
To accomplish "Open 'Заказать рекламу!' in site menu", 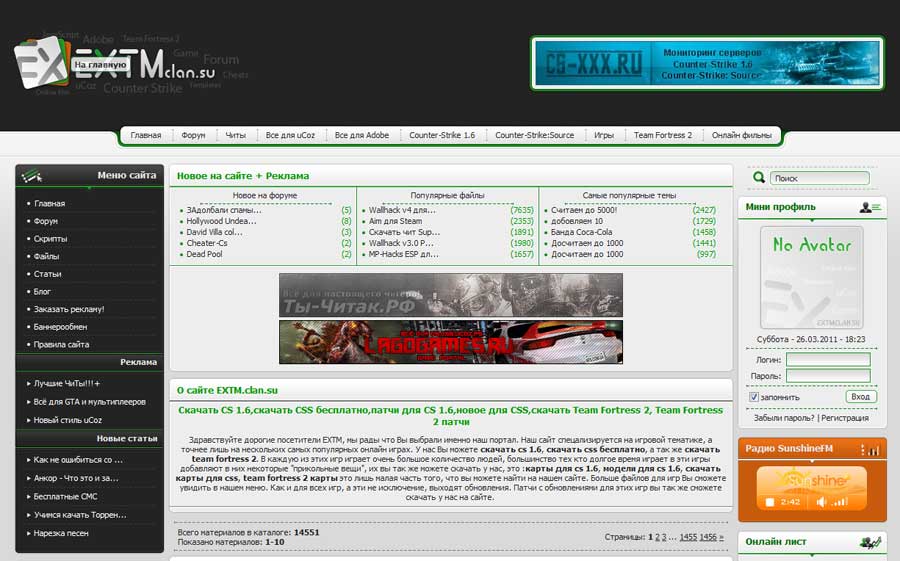I will tap(69, 309).
